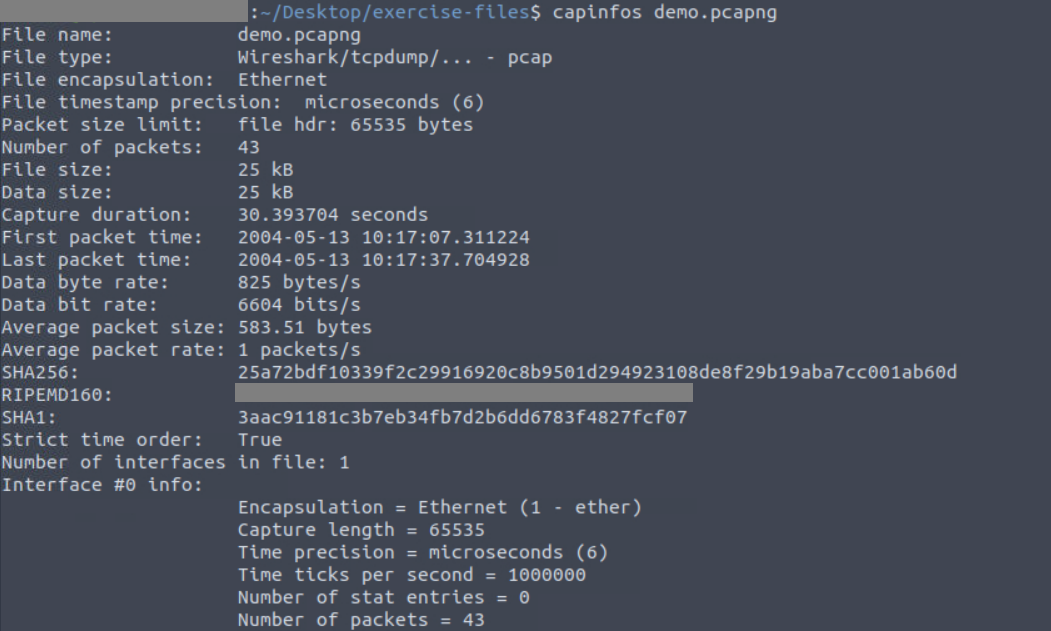The image size is (1051, 631).
Task: Click the Average packet size value
Action: [304, 327]
